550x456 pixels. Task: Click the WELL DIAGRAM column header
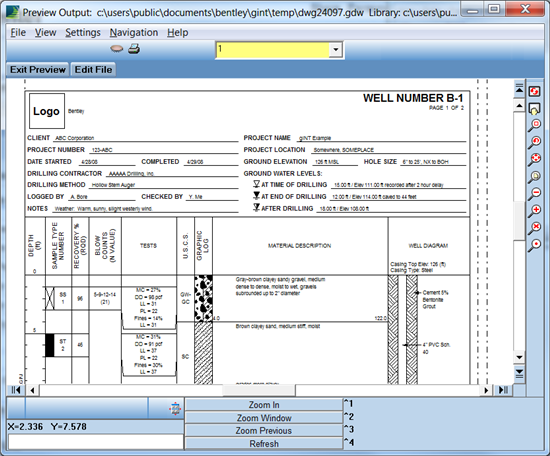pyautogui.click(x=428, y=246)
